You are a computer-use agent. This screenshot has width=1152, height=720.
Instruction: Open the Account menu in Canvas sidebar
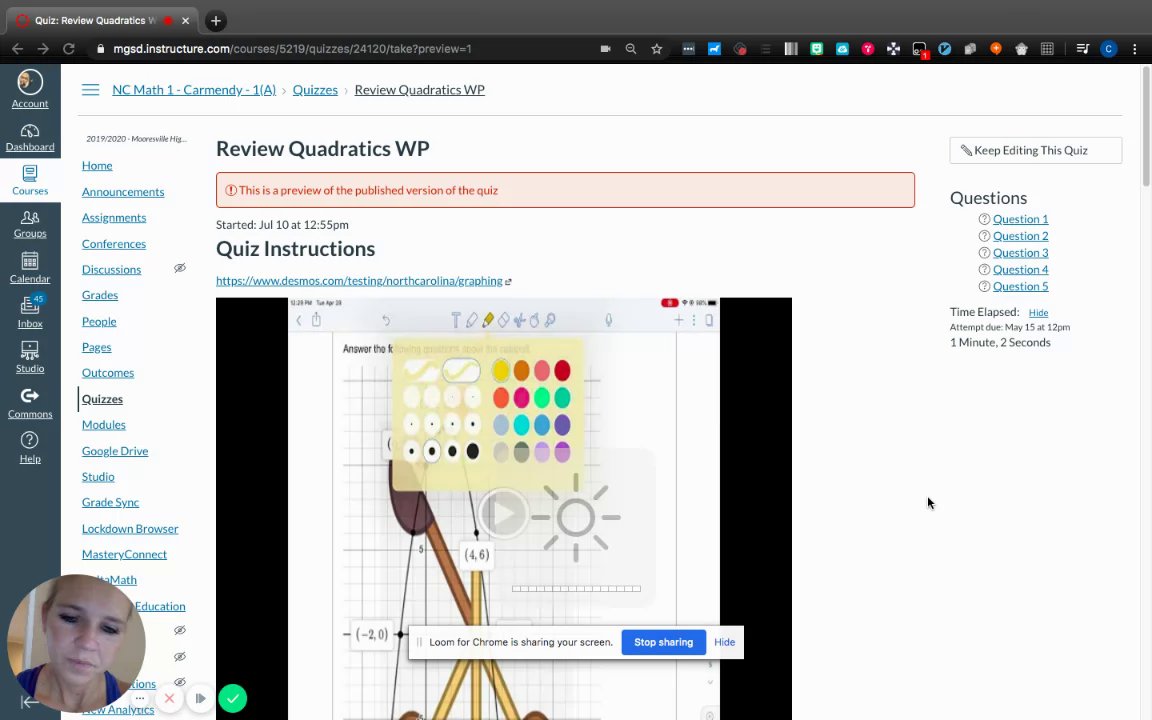click(30, 90)
